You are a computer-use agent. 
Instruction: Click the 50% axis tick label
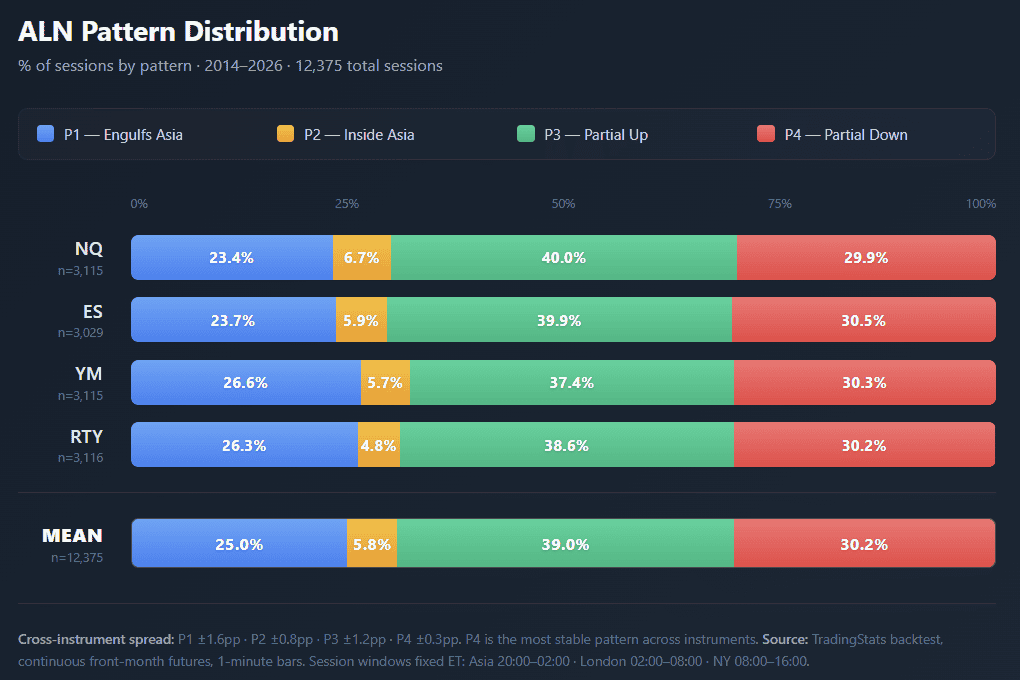(563, 204)
